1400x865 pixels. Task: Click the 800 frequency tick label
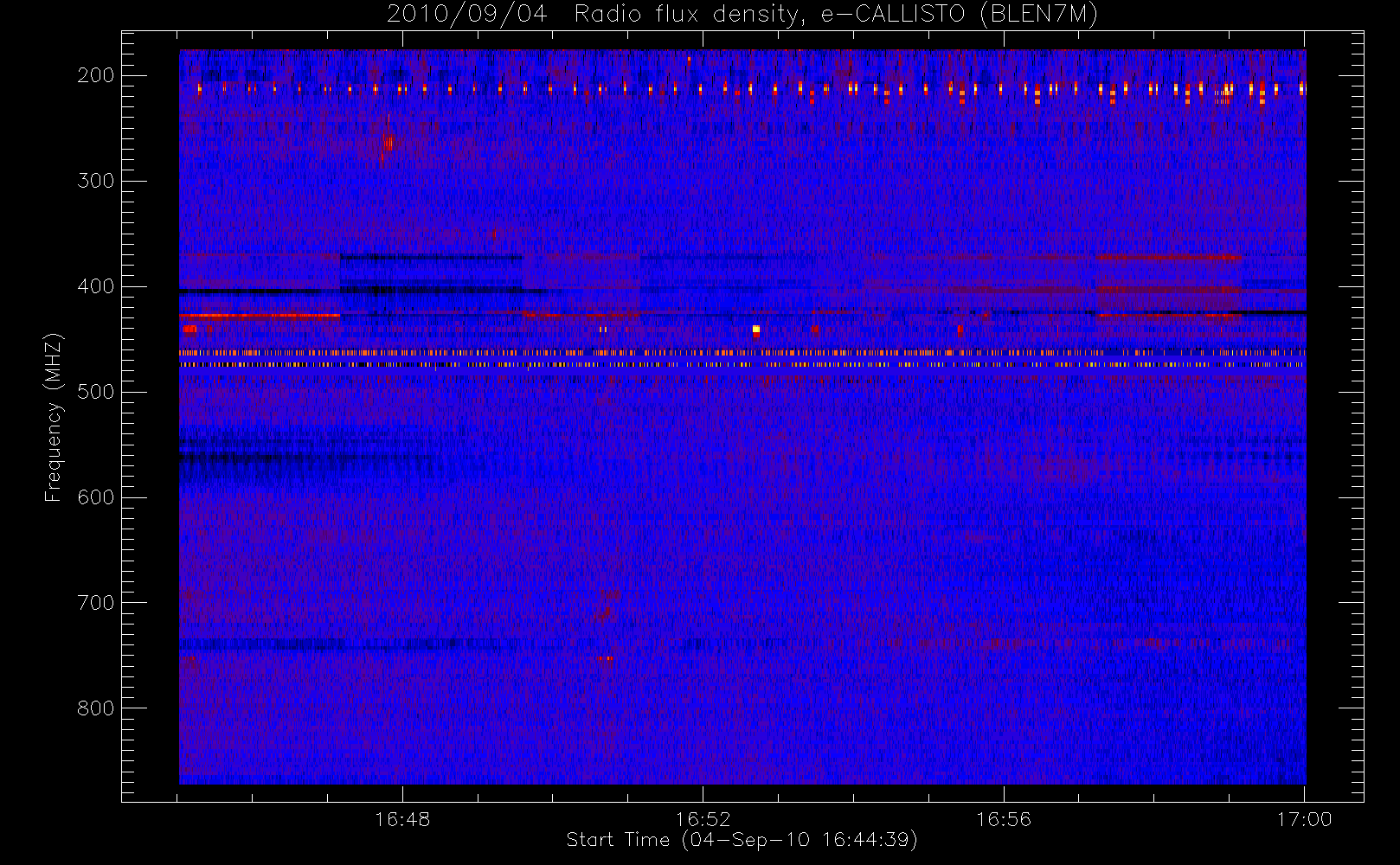pyautogui.click(x=96, y=708)
